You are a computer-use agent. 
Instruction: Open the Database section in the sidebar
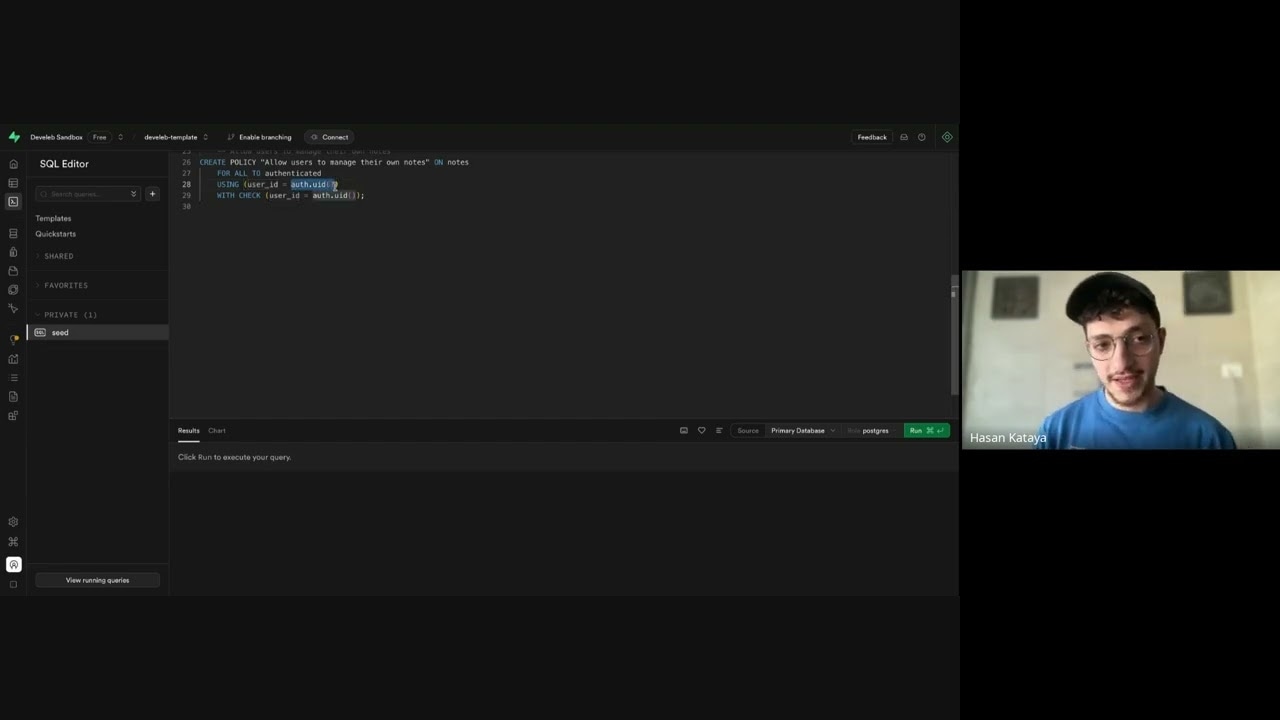pyautogui.click(x=13, y=233)
